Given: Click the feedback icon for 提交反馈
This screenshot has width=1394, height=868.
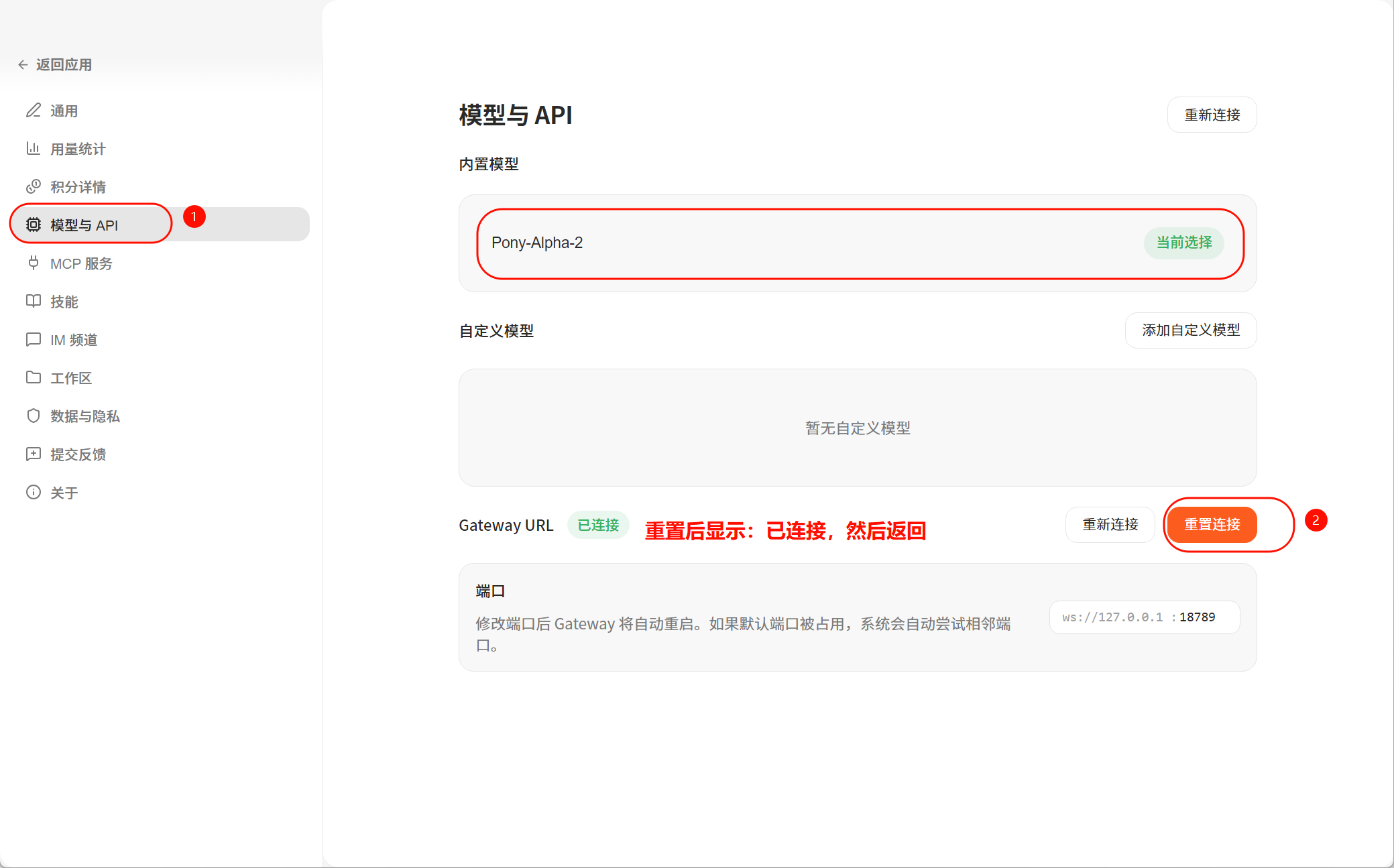Looking at the screenshot, I should tap(34, 454).
